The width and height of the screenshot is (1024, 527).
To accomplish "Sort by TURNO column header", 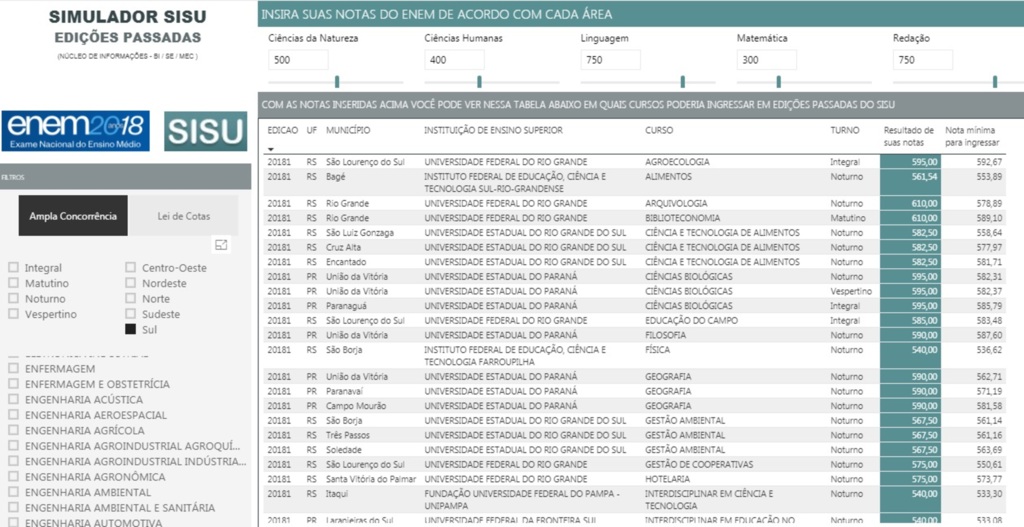I will (845, 131).
